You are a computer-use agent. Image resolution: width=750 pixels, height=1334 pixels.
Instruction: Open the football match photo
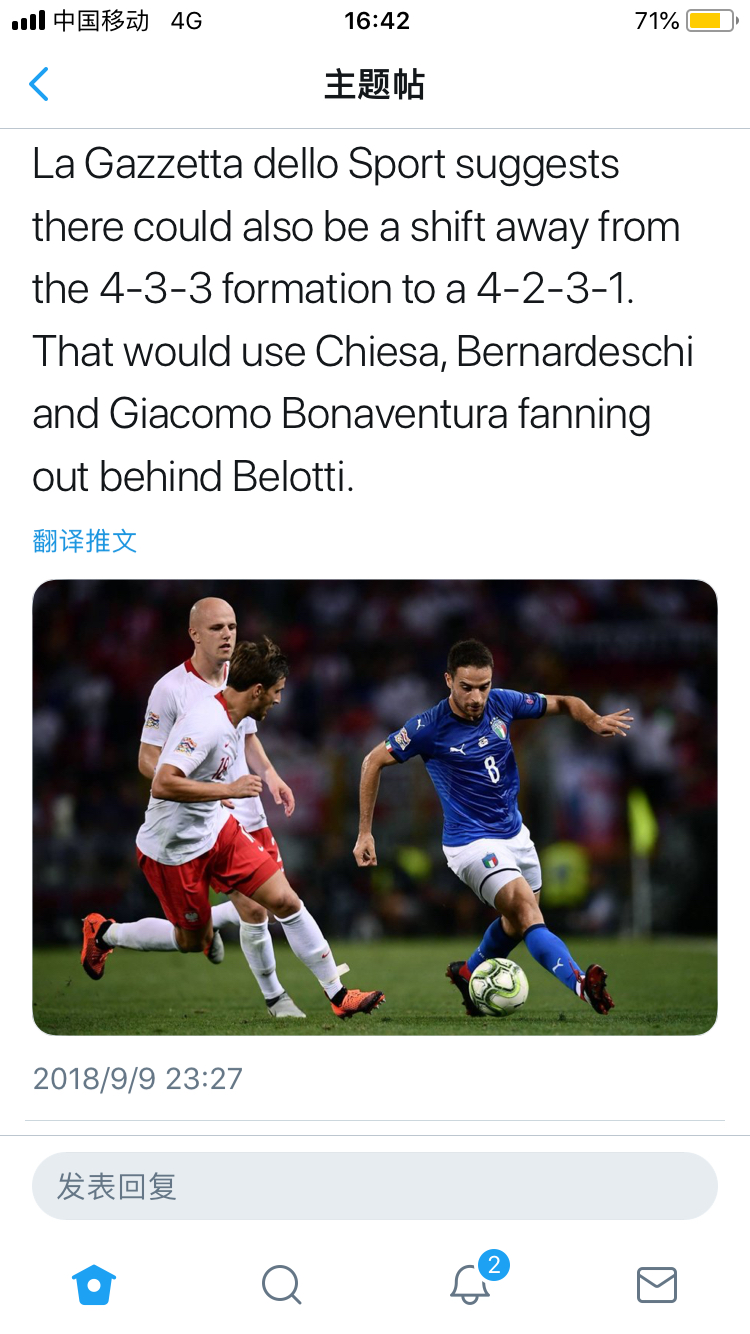pyautogui.click(x=375, y=807)
